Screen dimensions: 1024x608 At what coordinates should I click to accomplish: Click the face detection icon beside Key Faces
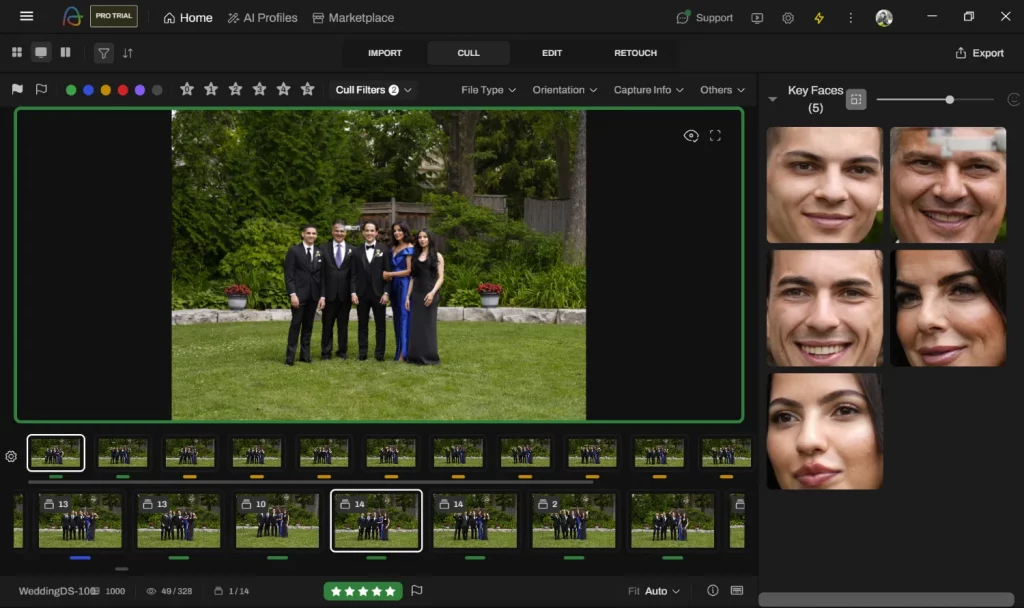tap(856, 99)
